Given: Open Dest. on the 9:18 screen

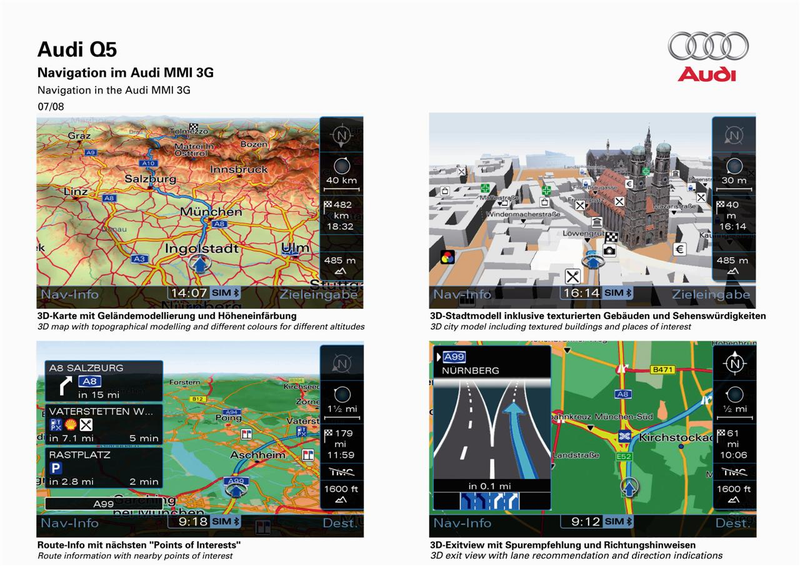Looking at the screenshot, I should coord(341,523).
